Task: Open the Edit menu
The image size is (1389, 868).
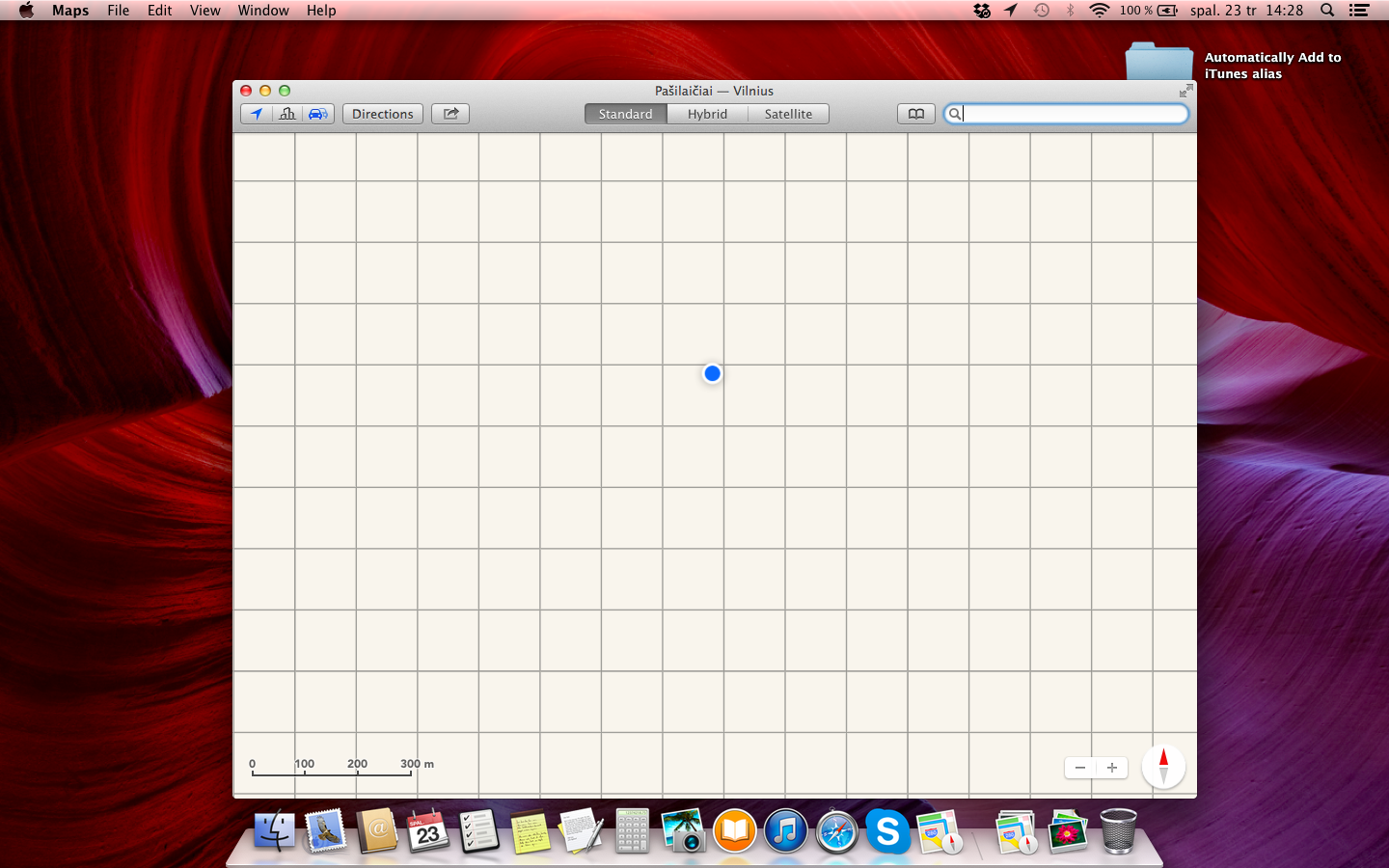Action: point(160,11)
